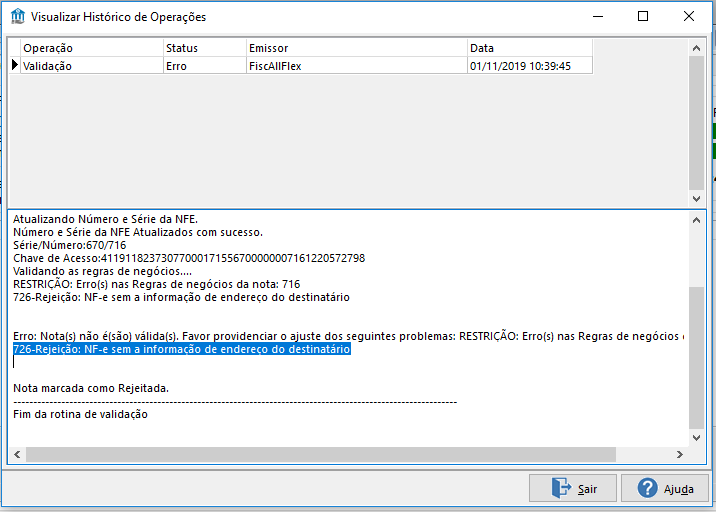Click the log horizontal scrollbar thumb
The height and width of the screenshot is (512, 716).
click(x=321, y=454)
